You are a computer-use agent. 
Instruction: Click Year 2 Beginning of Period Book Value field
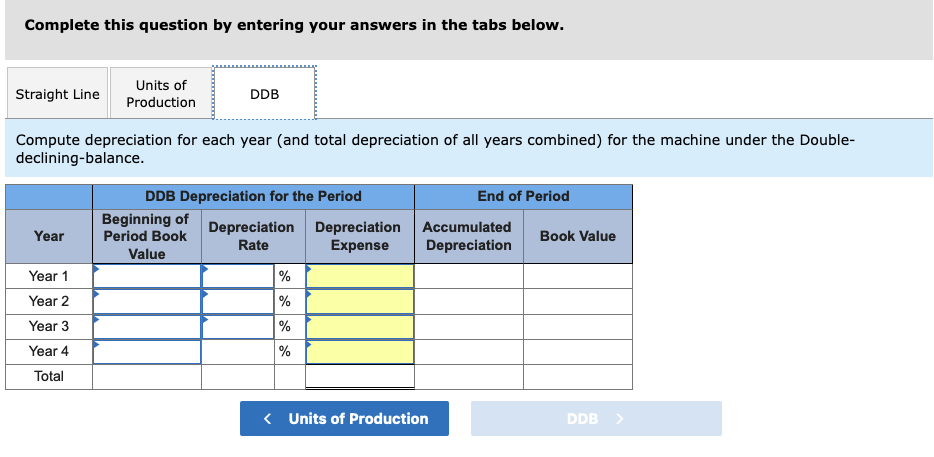[147, 301]
